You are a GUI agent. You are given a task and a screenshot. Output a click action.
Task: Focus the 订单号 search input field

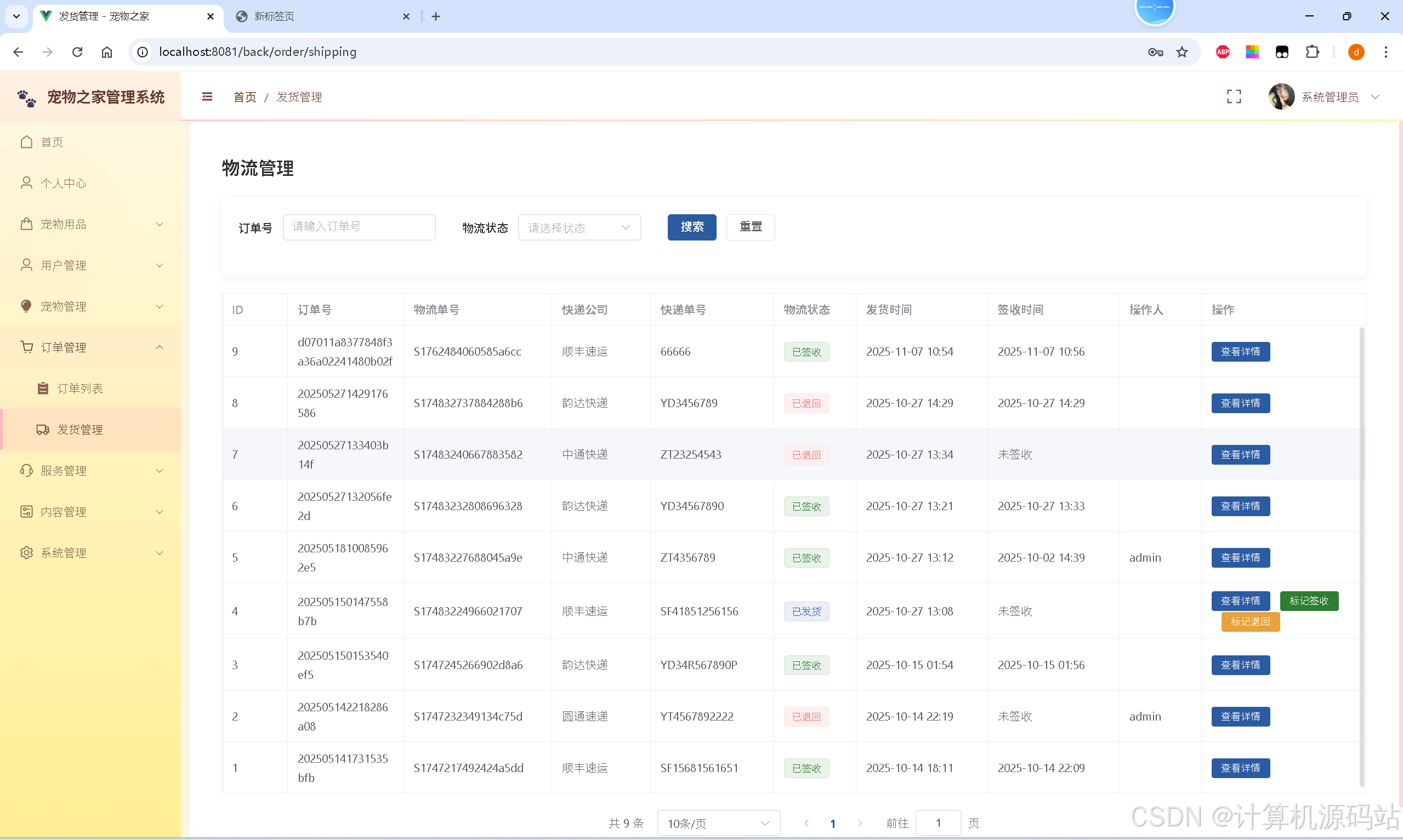(x=359, y=227)
